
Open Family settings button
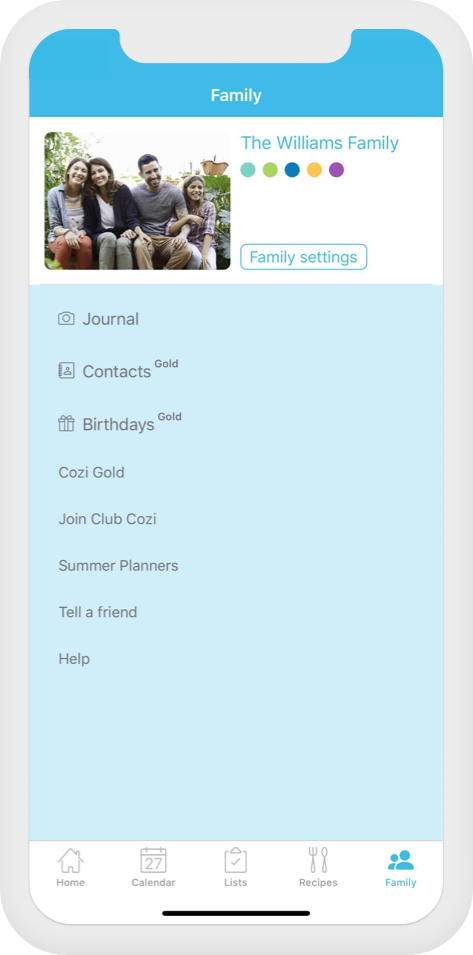click(304, 257)
